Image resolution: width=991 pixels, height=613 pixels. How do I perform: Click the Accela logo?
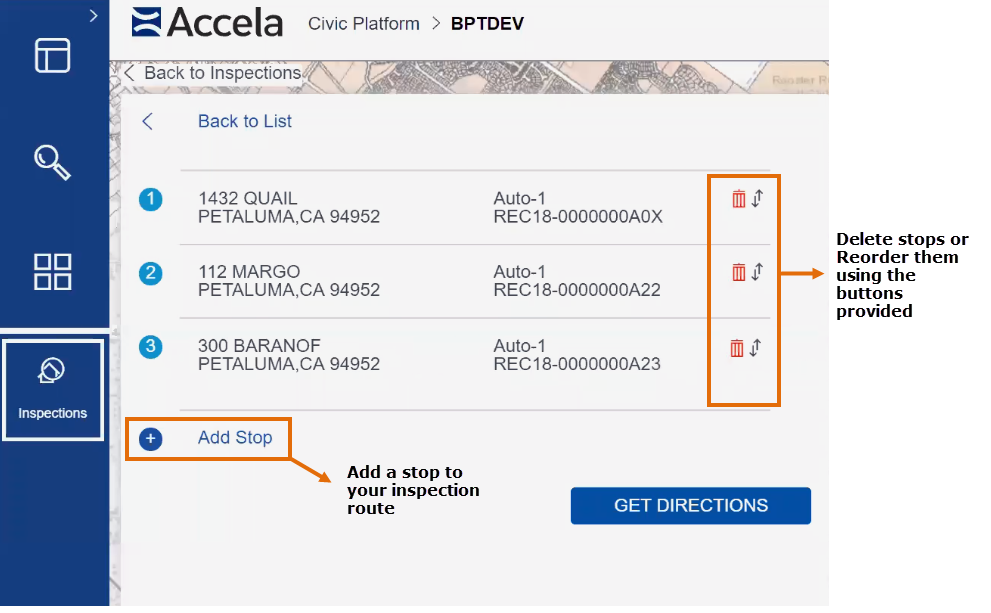pyautogui.click(x=207, y=22)
